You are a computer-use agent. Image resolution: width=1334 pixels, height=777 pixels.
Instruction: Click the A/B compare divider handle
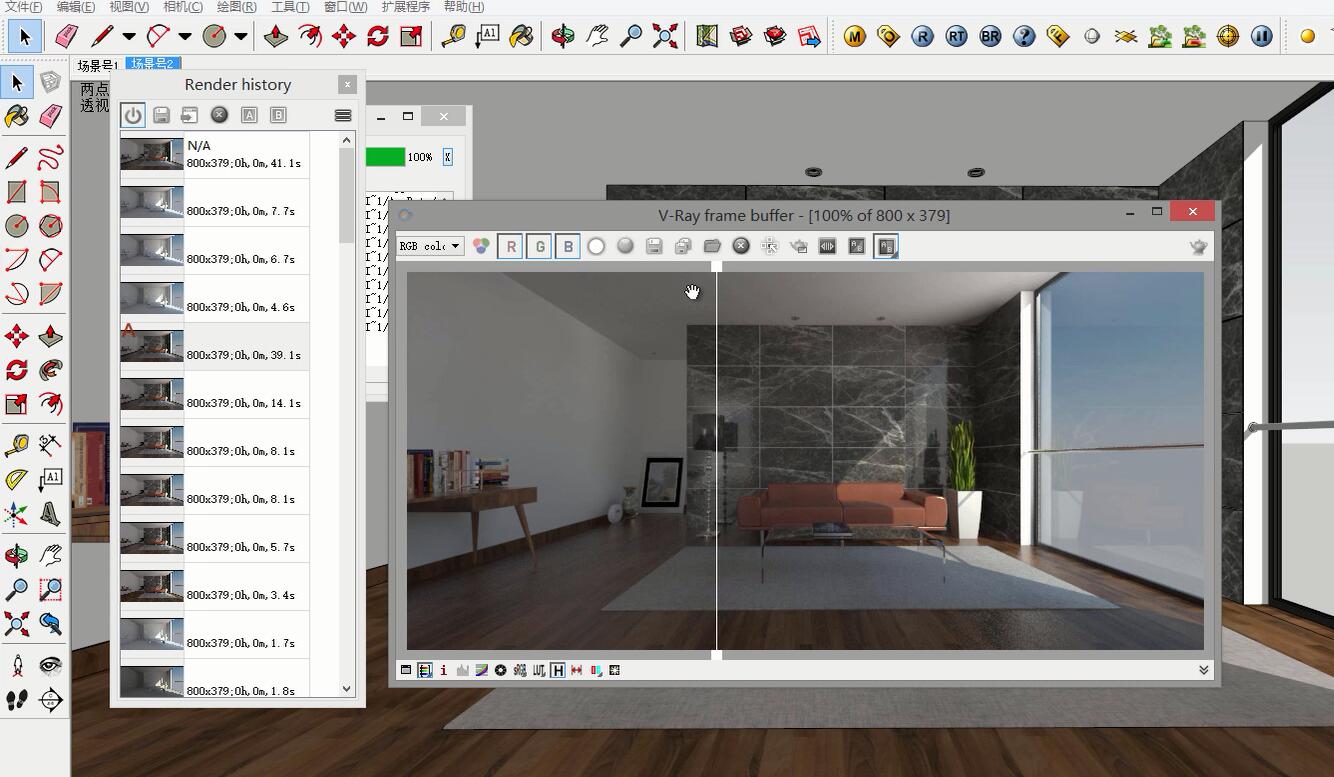(x=716, y=266)
